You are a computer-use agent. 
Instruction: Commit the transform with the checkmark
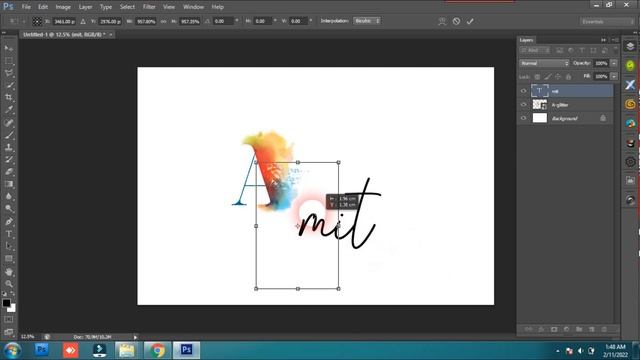(x=470, y=21)
